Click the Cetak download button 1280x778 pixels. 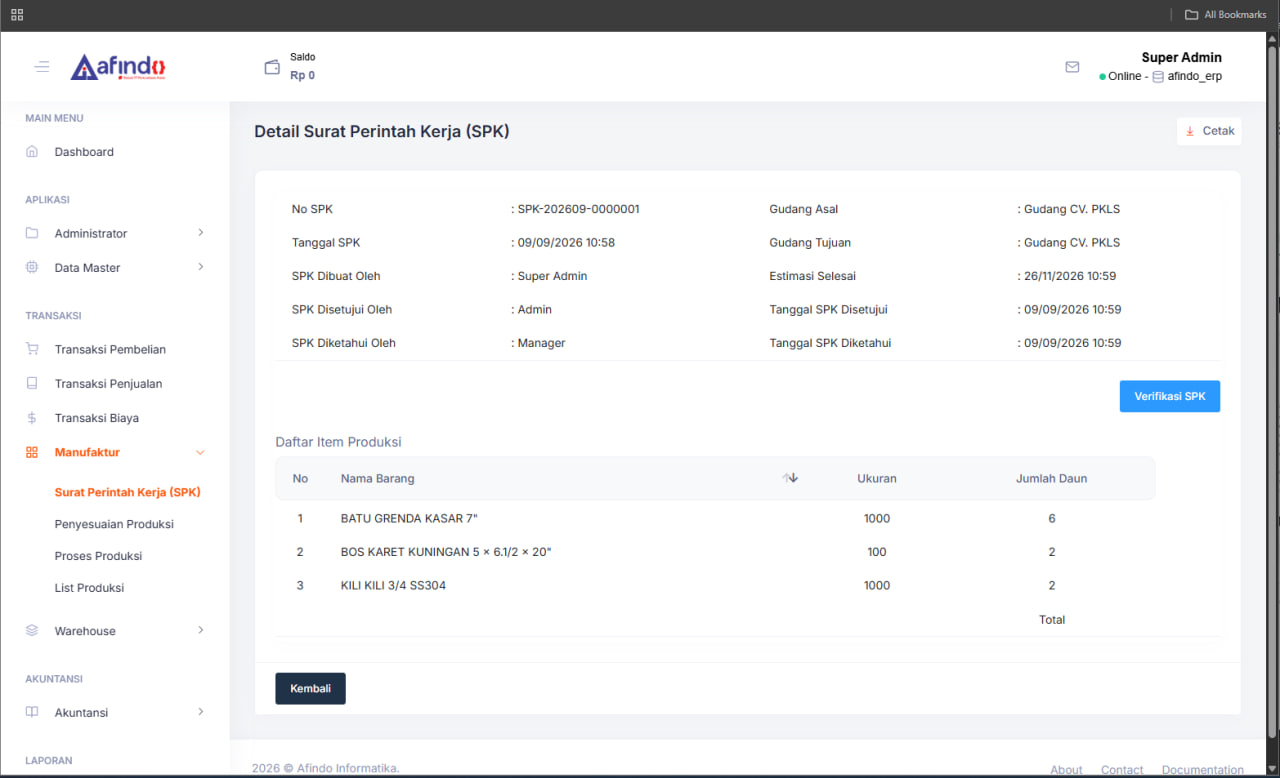(x=1209, y=131)
